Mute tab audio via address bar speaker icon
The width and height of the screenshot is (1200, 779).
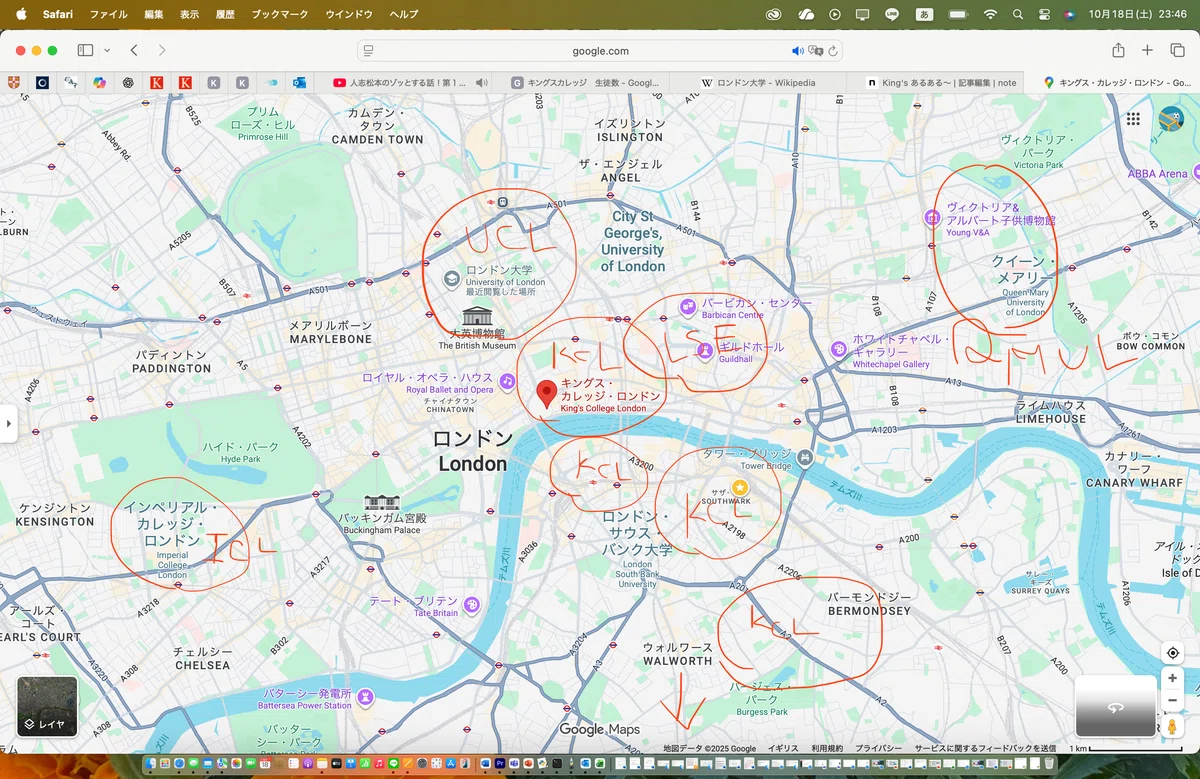click(797, 51)
